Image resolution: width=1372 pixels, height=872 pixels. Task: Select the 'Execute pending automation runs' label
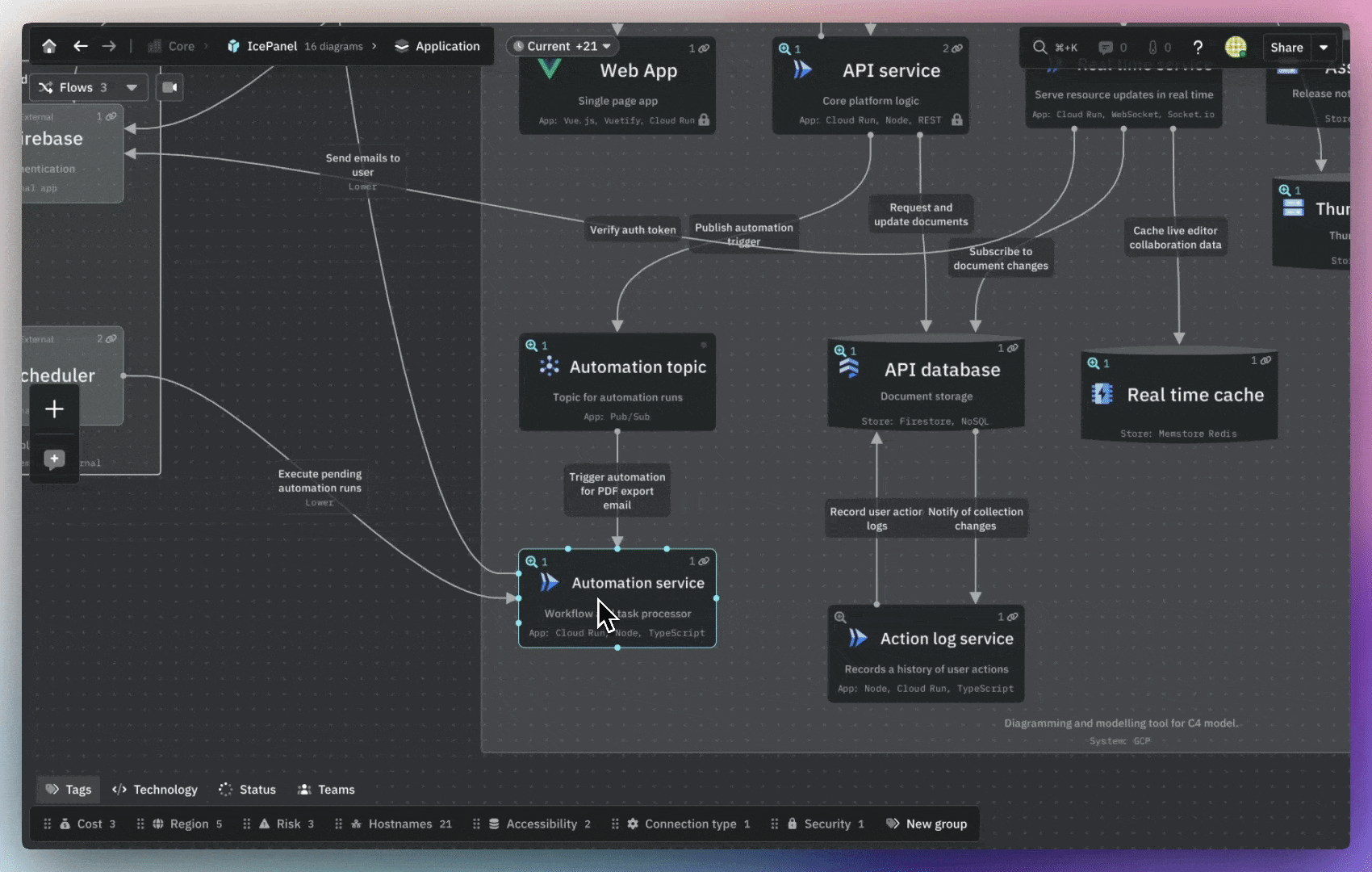click(x=320, y=487)
